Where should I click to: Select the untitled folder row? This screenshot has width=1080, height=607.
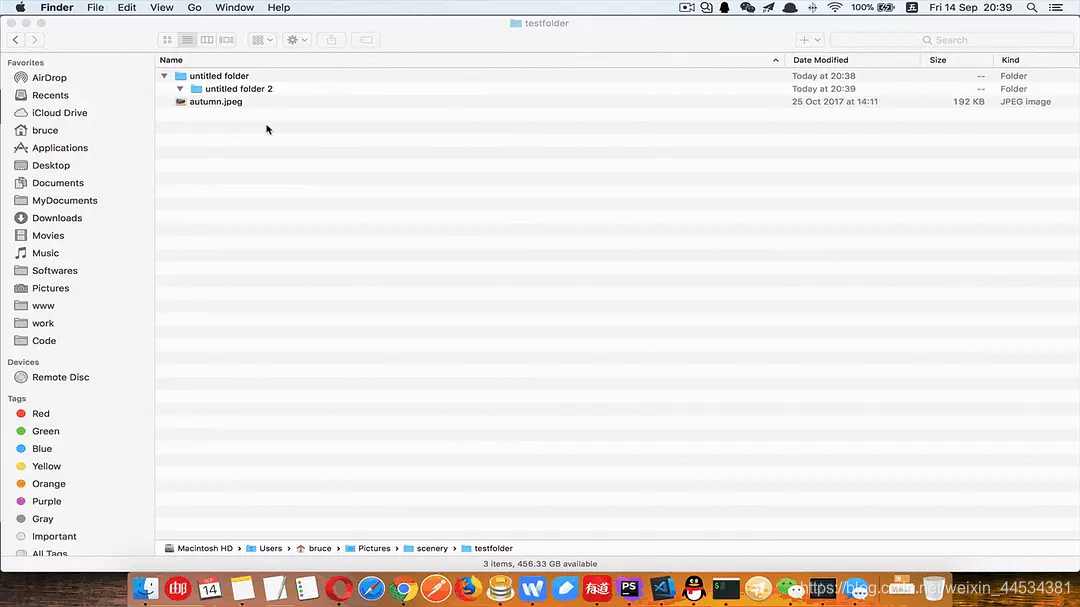[x=616, y=76]
